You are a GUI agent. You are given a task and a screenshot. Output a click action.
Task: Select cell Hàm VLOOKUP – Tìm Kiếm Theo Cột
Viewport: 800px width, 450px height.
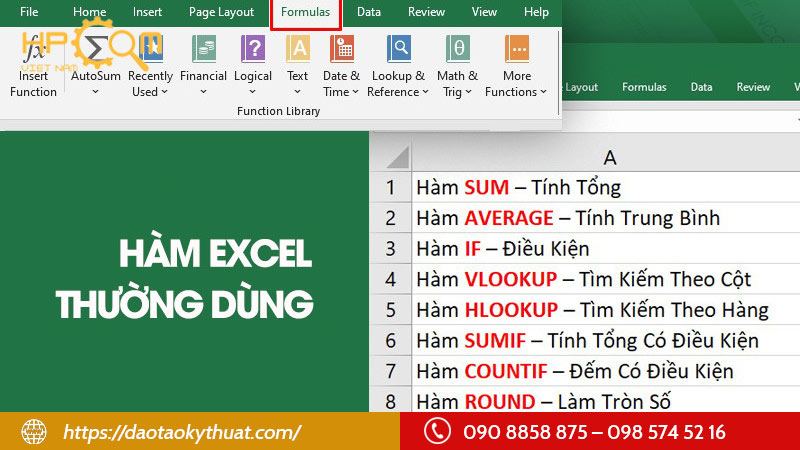[606, 279]
